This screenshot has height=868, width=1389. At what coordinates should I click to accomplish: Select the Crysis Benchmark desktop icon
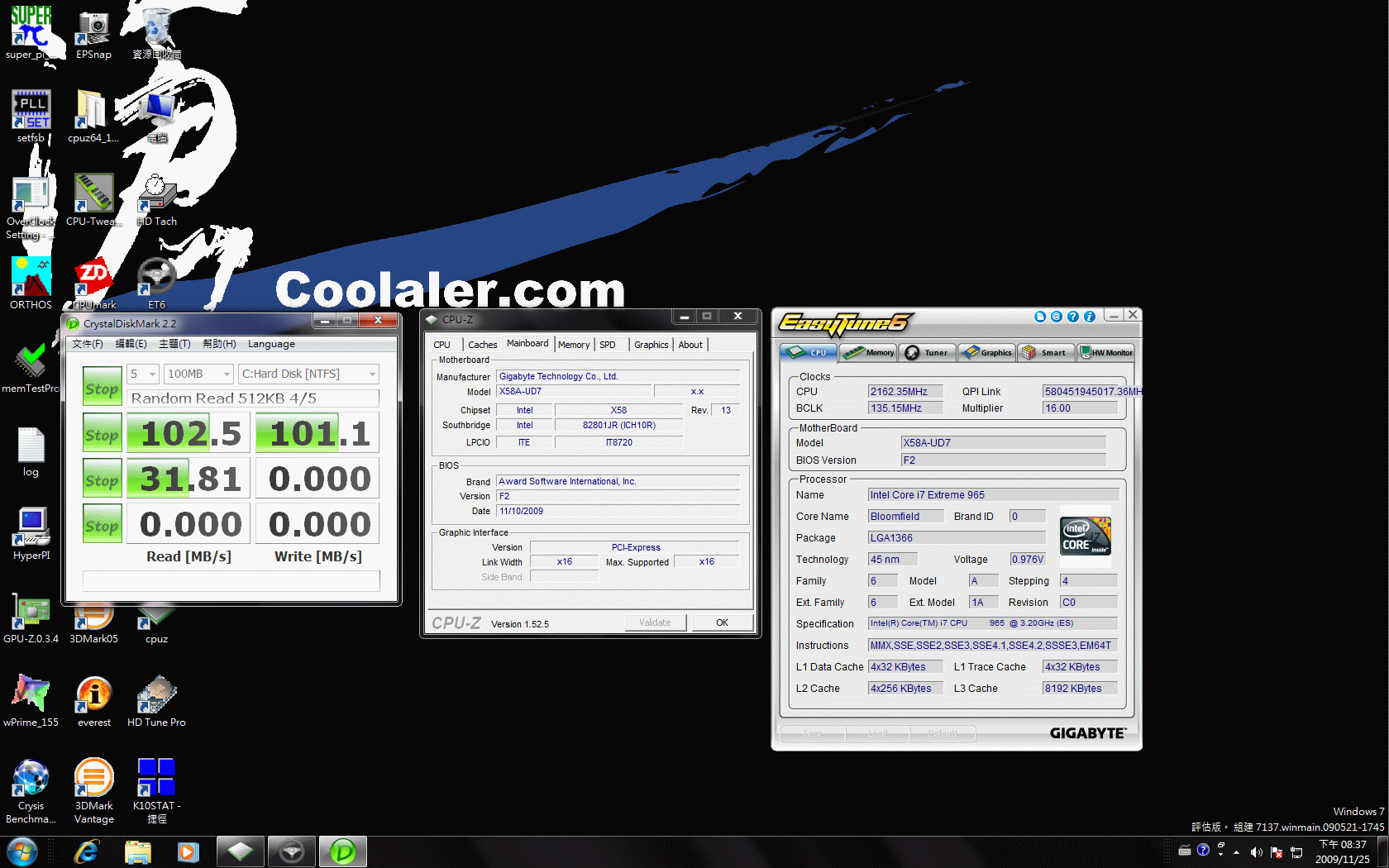[31, 791]
